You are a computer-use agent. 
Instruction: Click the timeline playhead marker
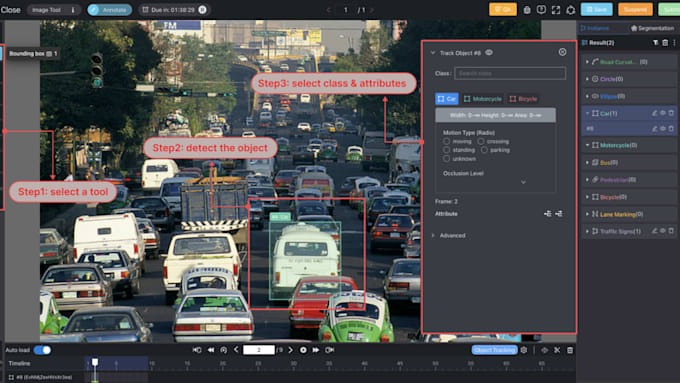(x=95, y=362)
